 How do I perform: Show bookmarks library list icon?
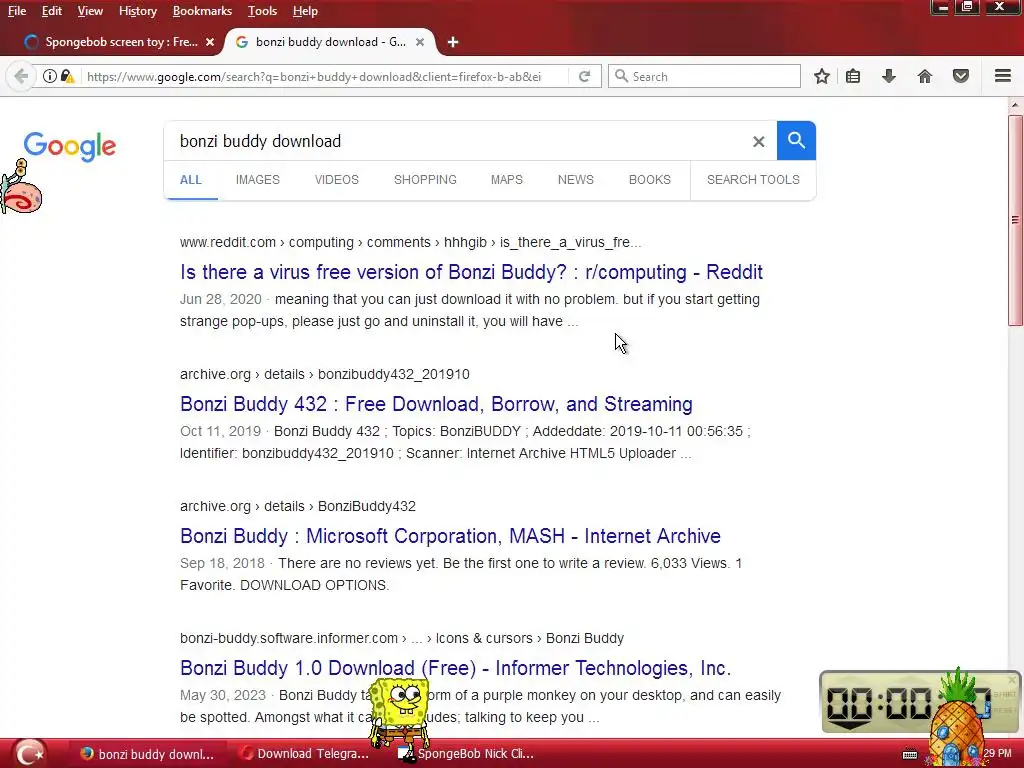tap(853, 76)
